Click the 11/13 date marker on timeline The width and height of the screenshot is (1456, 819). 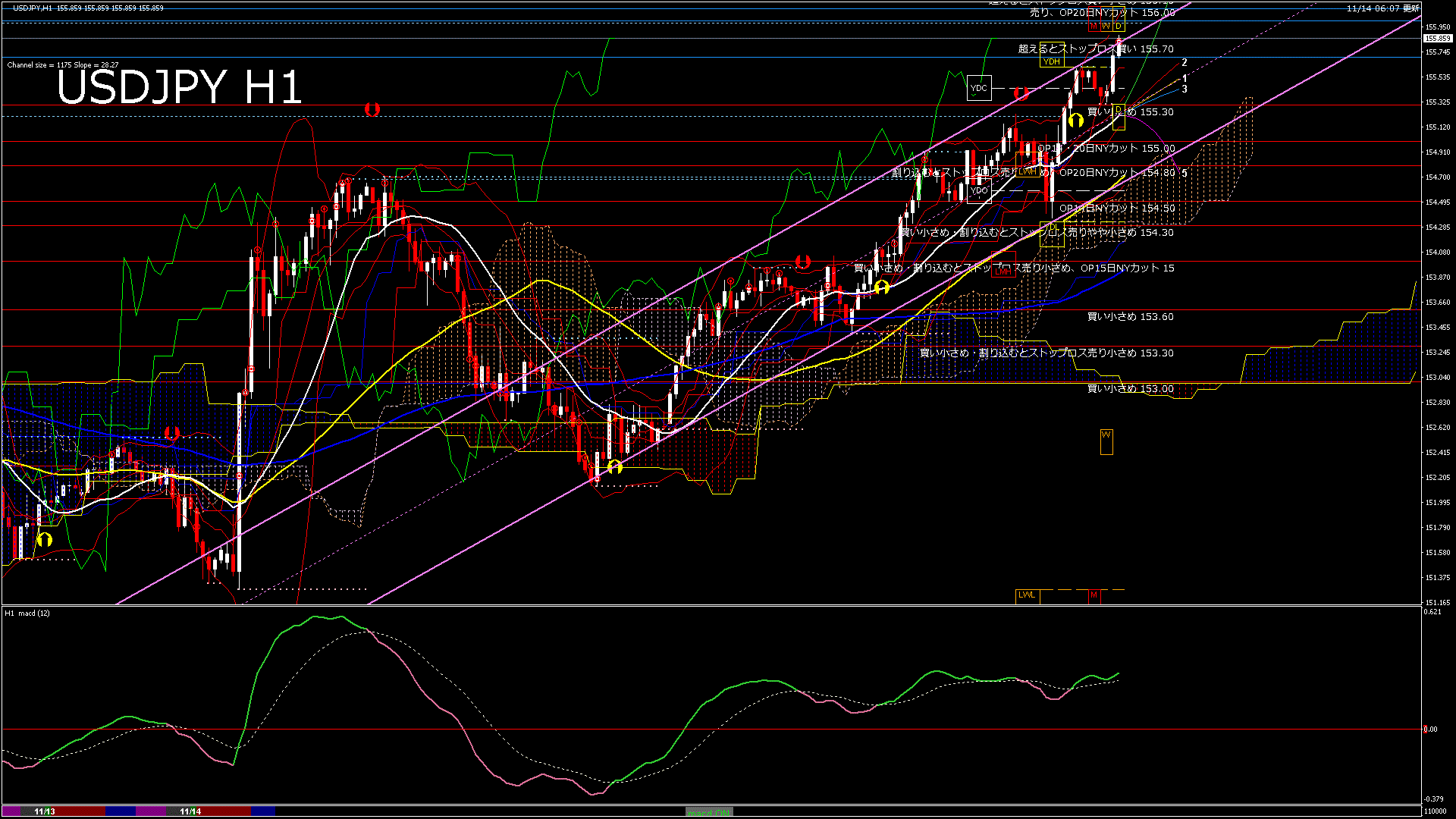pos(45,811)
